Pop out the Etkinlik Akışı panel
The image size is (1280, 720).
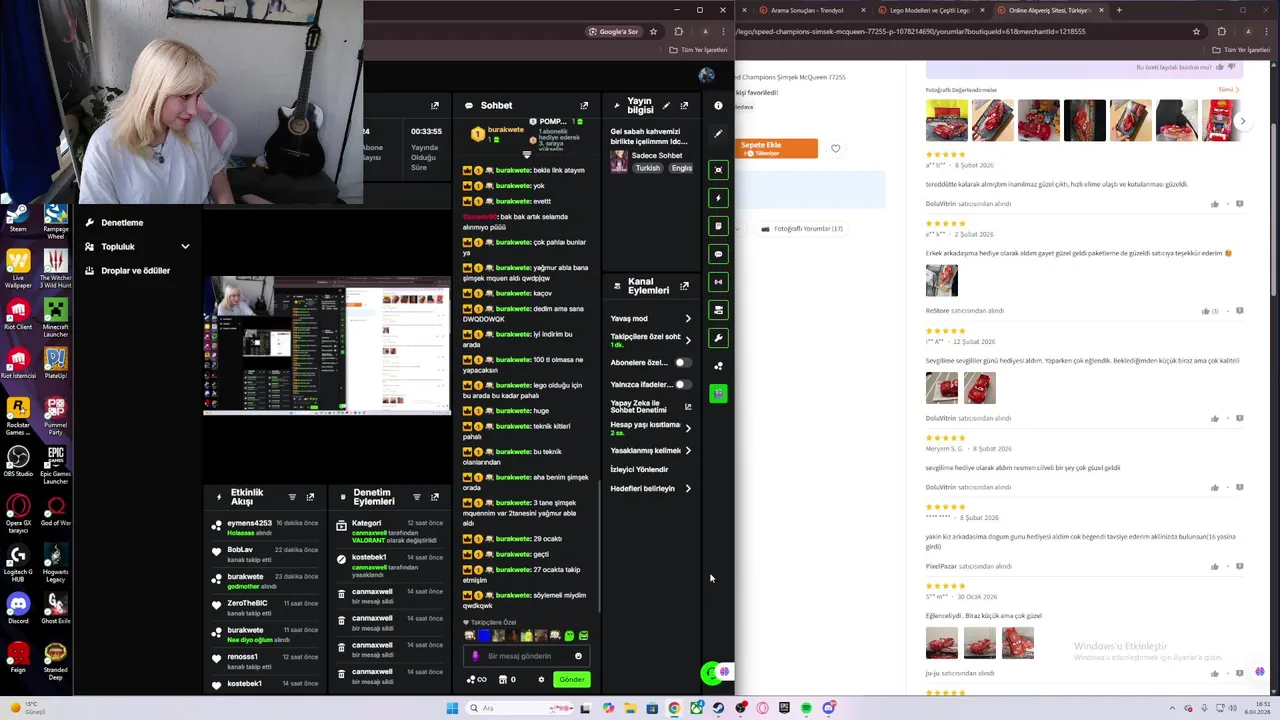point(310,497)
